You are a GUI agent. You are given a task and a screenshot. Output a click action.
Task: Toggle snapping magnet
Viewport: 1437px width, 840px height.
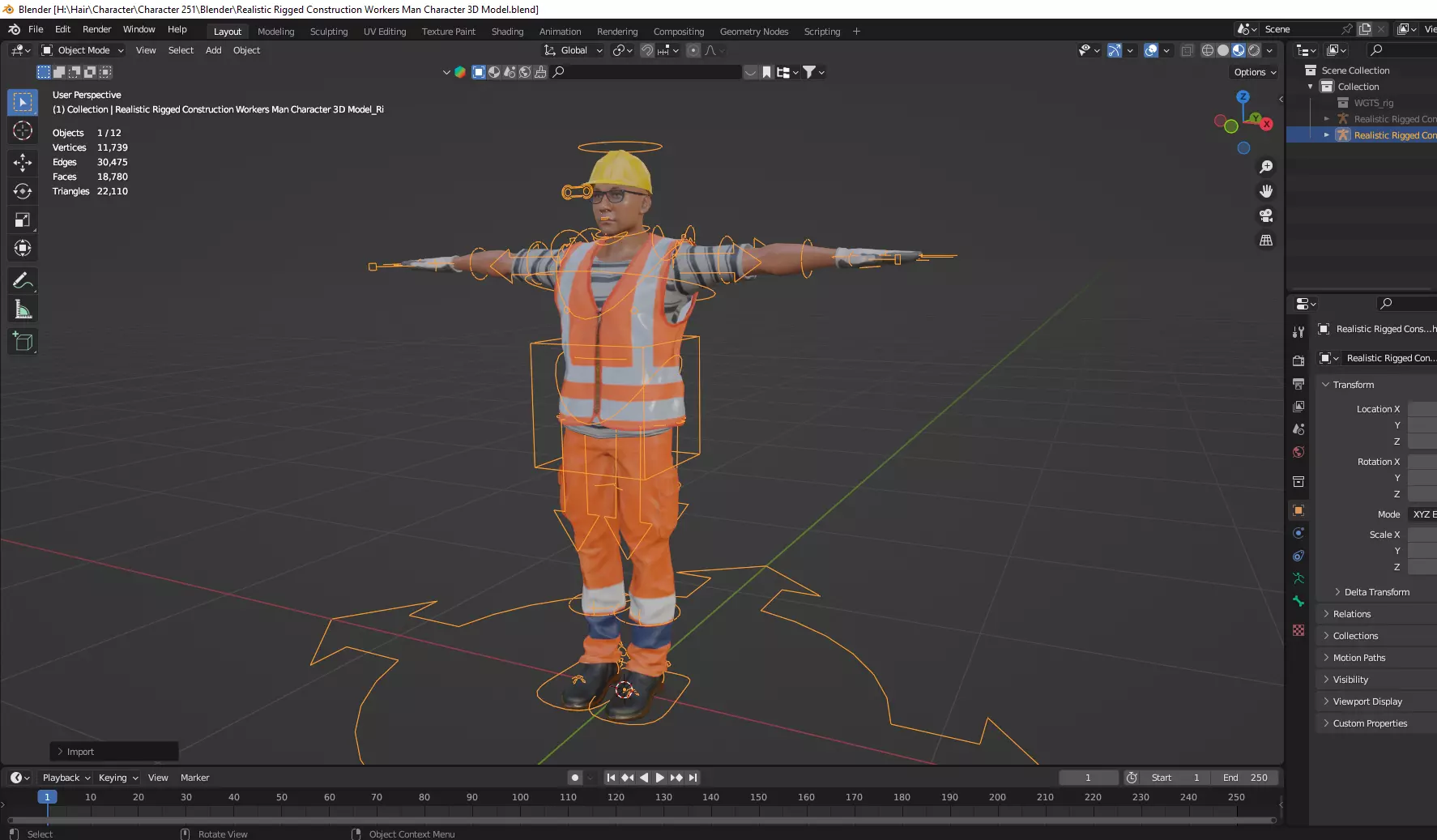click(x=647, y=50)
